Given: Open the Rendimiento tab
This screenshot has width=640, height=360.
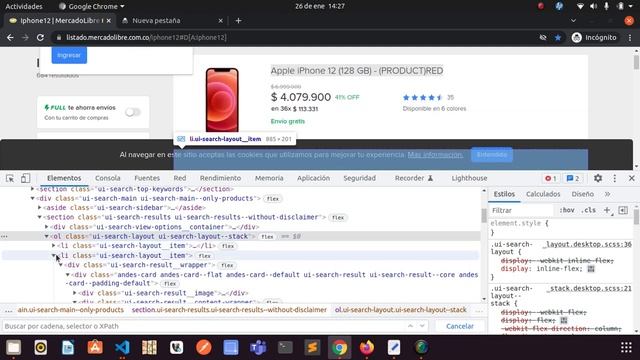Looking at the screenshot, I should (x=220, y=178).
